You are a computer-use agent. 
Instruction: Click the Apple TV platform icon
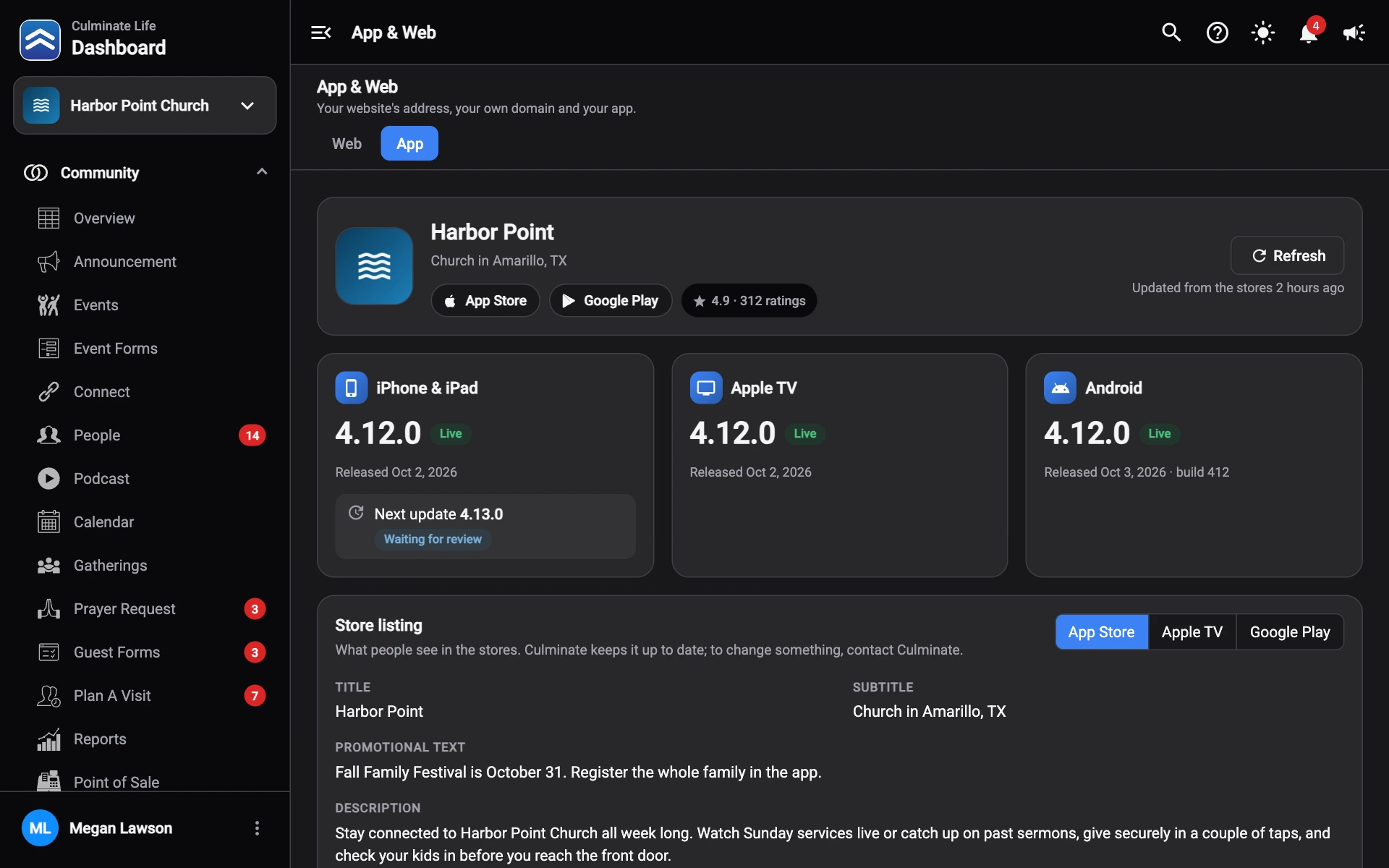(x=706, y=388)
